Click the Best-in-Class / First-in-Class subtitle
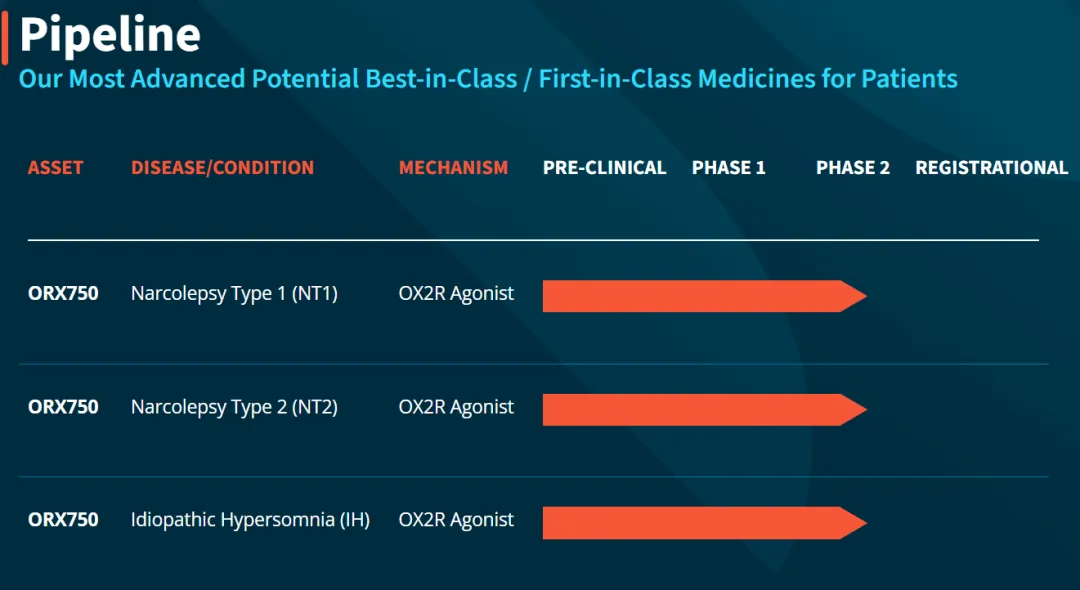 click(488, 79)
